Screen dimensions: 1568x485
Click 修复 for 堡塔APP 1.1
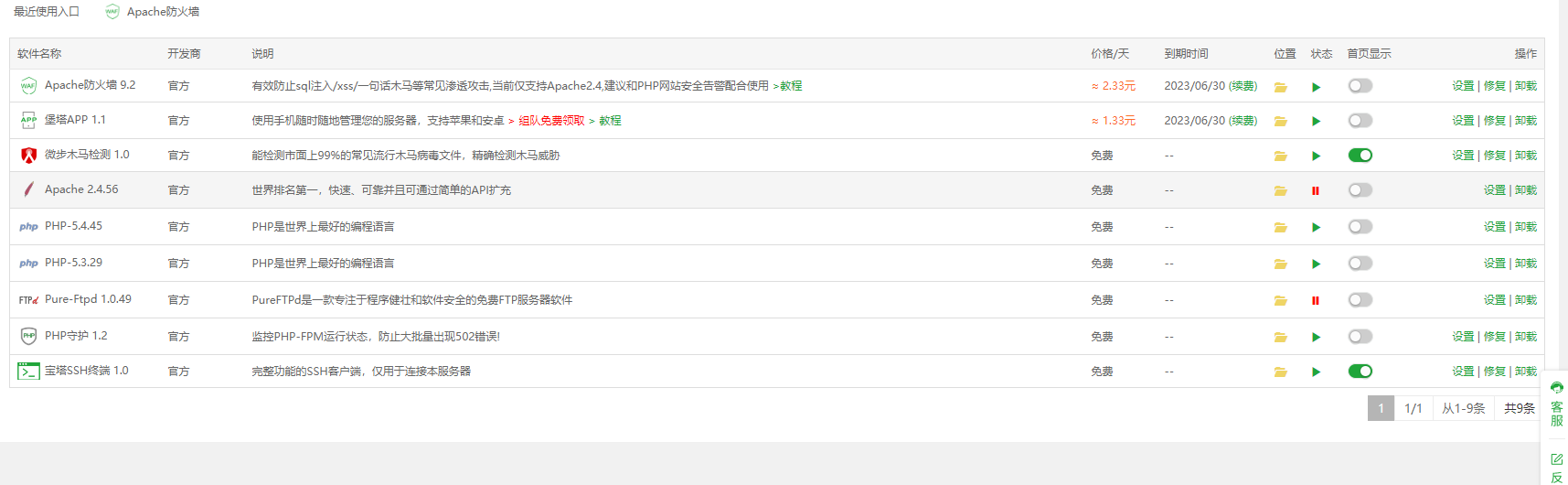click(x=1494, y=121)
